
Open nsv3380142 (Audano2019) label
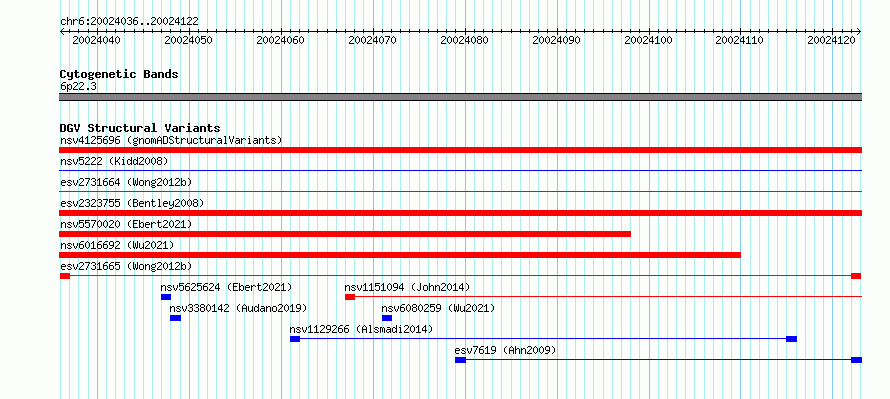point(238,308)
